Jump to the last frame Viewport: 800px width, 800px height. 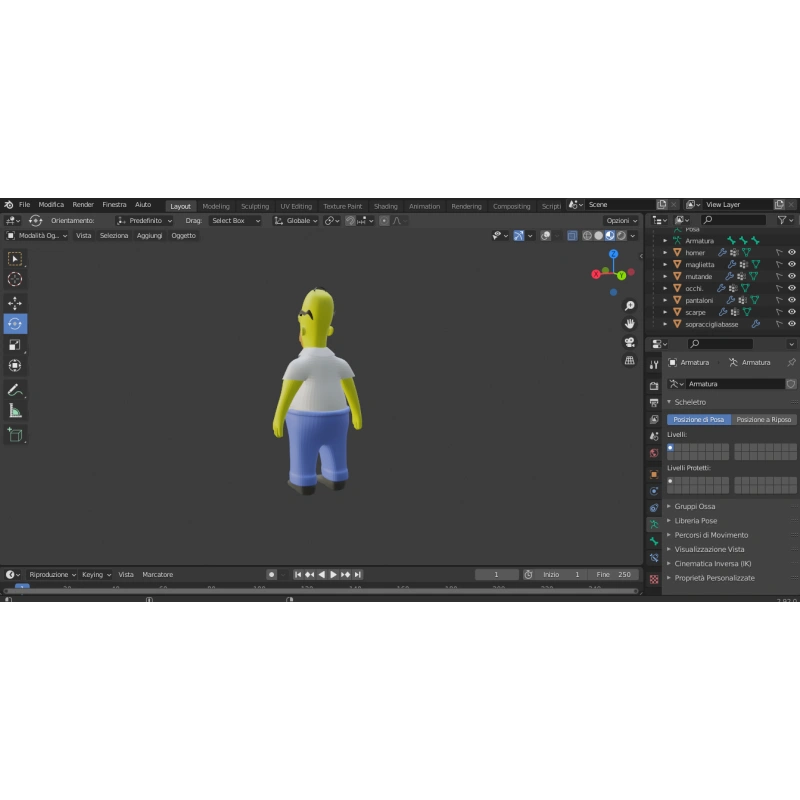pyautogui.click(x=358, y=575)
